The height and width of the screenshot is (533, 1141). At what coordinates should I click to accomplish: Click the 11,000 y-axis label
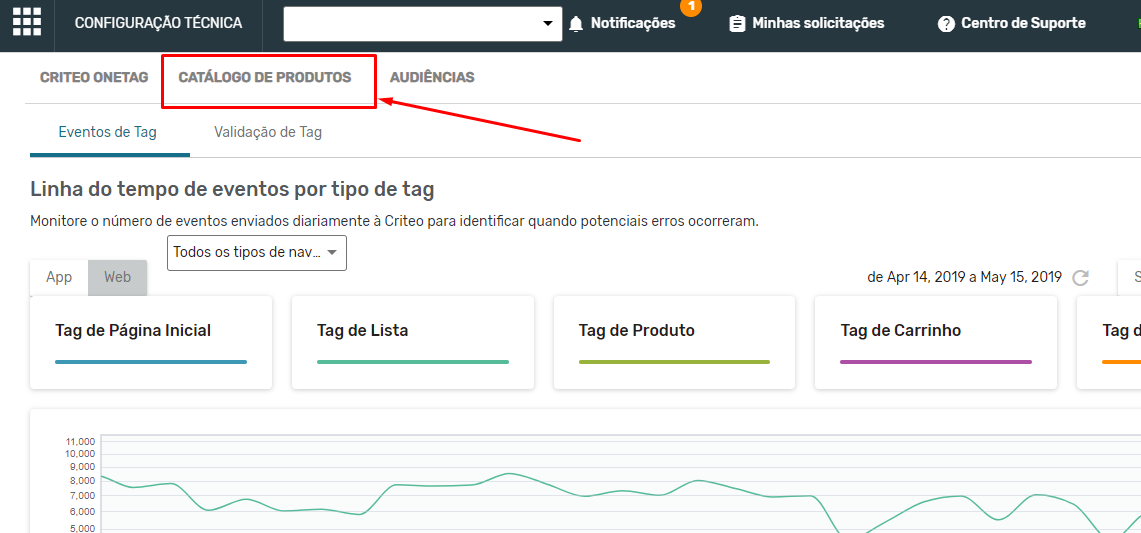click(81, 441)
